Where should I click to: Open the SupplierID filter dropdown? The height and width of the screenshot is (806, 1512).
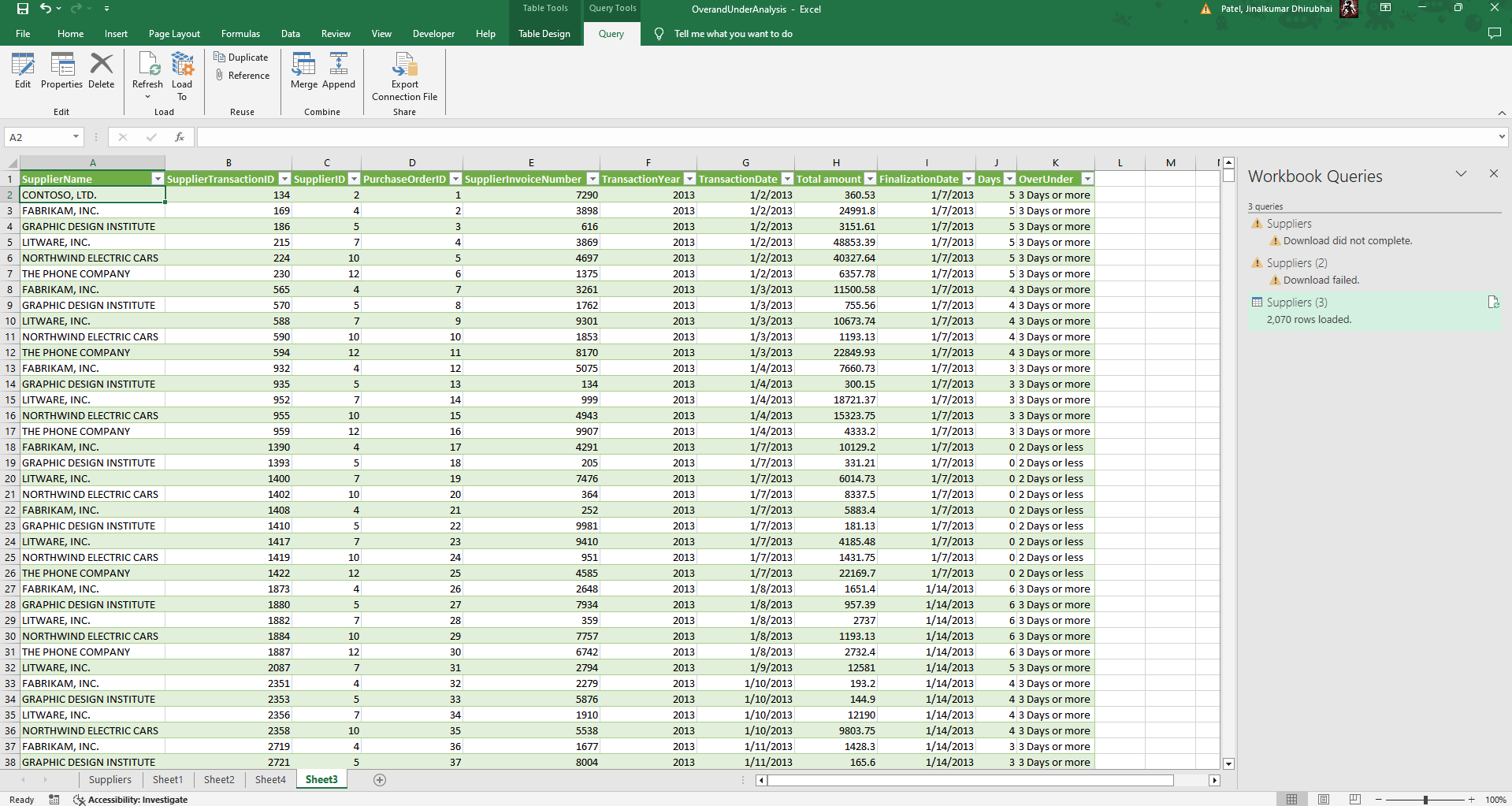coord(354,179)
